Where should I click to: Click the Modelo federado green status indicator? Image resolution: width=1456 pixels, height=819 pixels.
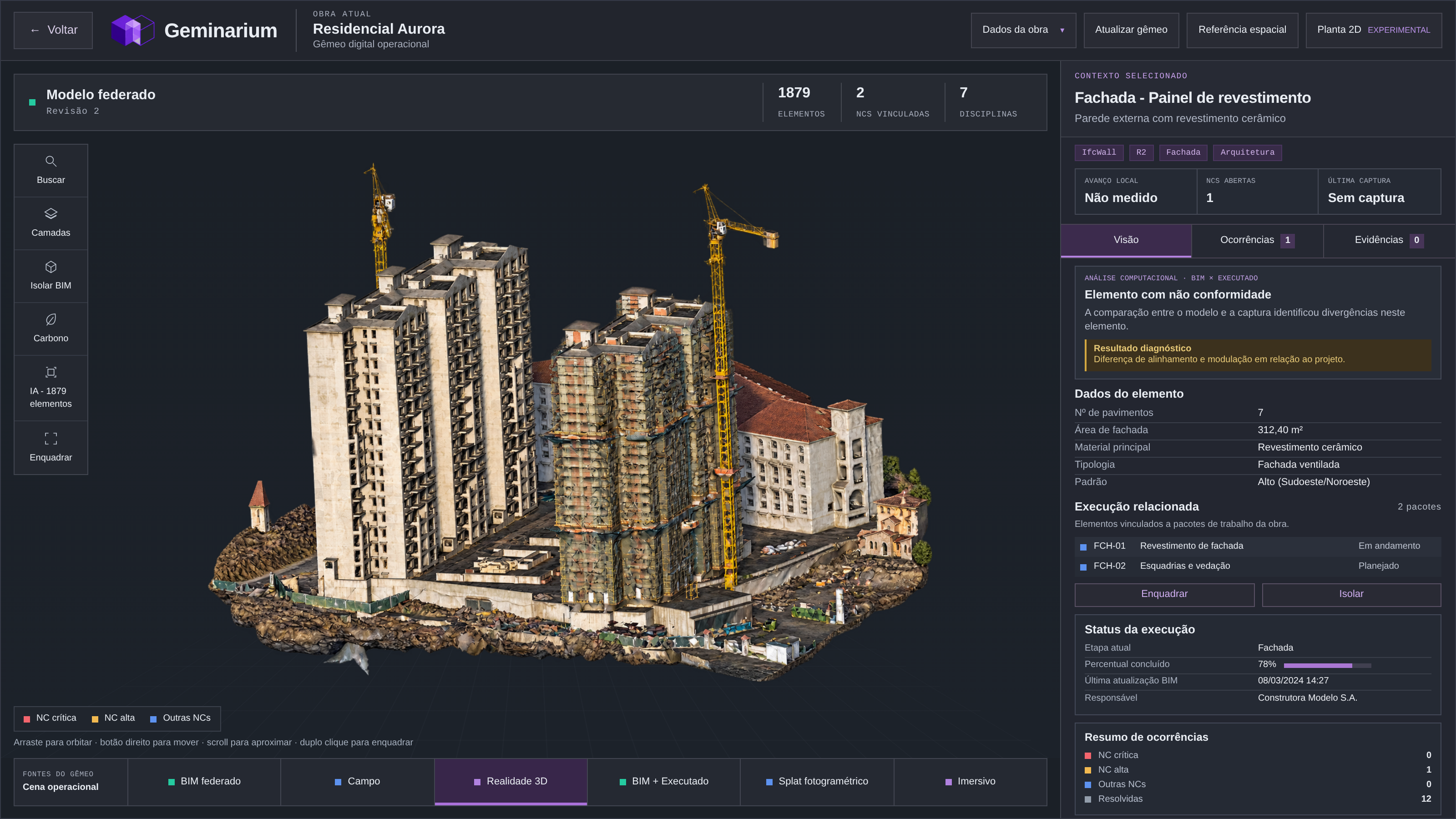(x=32, y=102)
